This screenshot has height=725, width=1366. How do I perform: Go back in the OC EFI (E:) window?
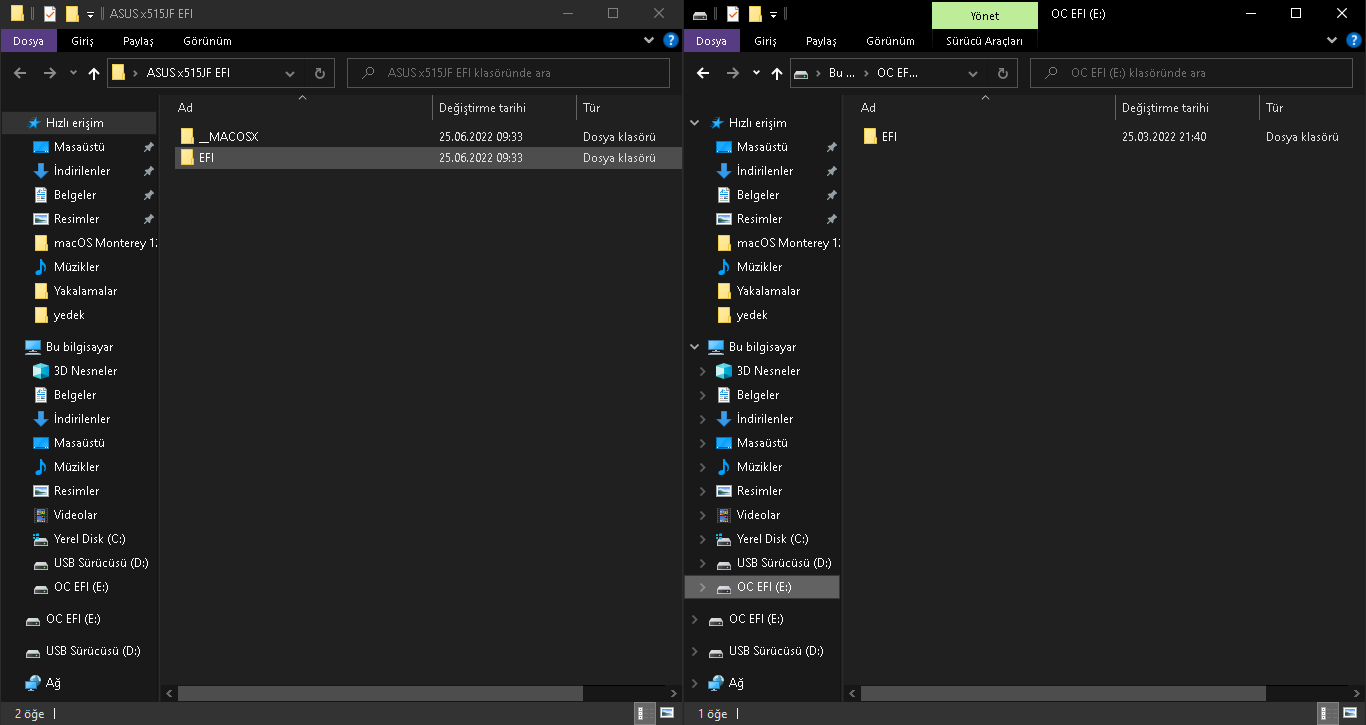tap(703, 73)
